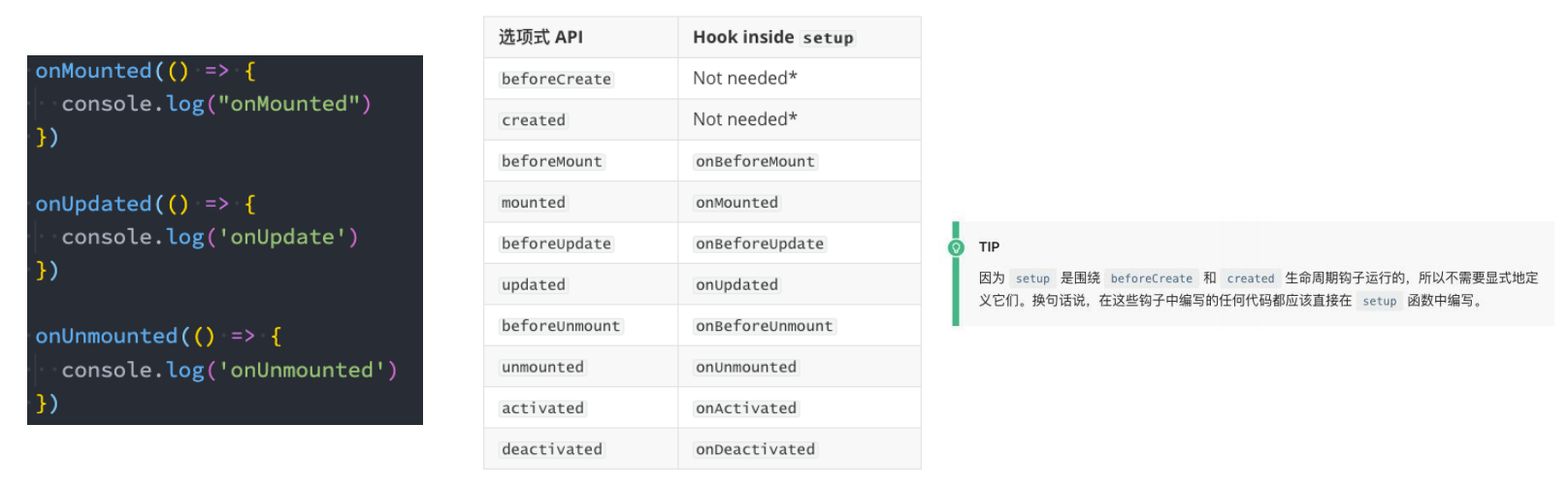Click the onUpdated function name in code
Viewport: 1568px width, 489px height.
pos(94,204)
